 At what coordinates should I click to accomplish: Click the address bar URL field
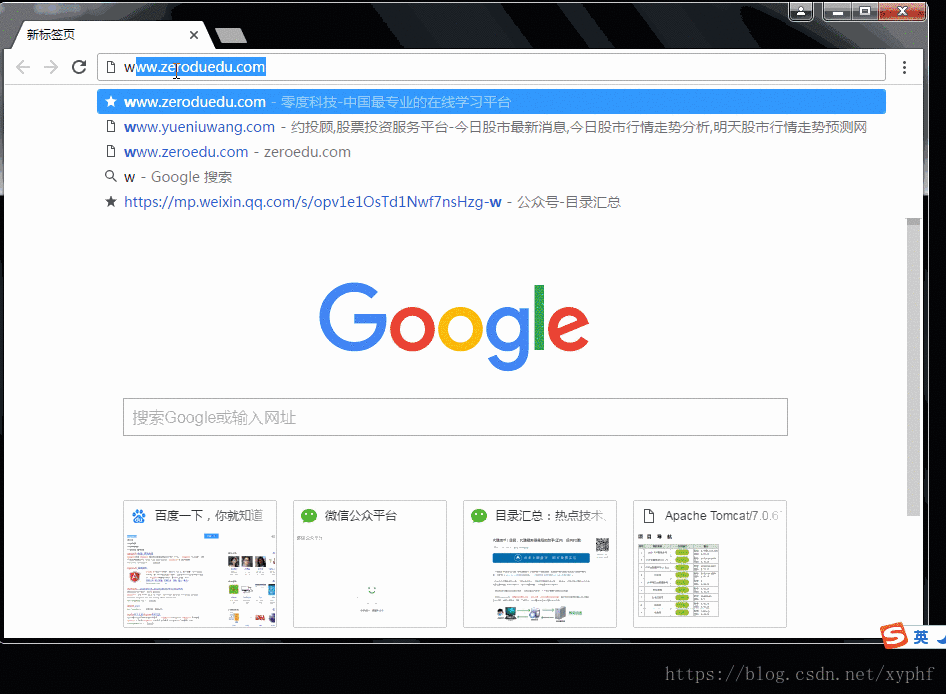(491, 67)
